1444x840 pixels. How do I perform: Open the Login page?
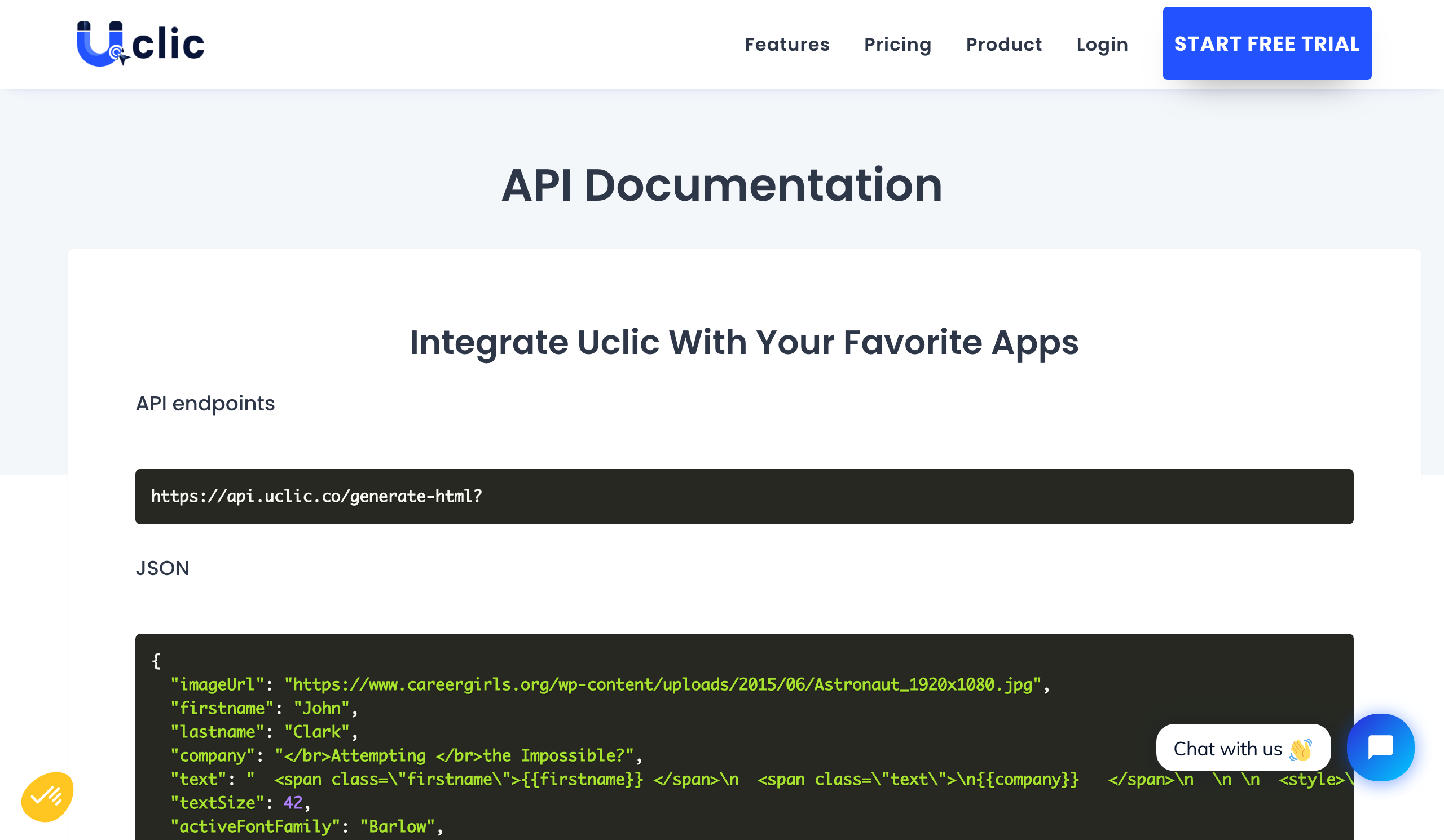click(x=1102, y=44)
